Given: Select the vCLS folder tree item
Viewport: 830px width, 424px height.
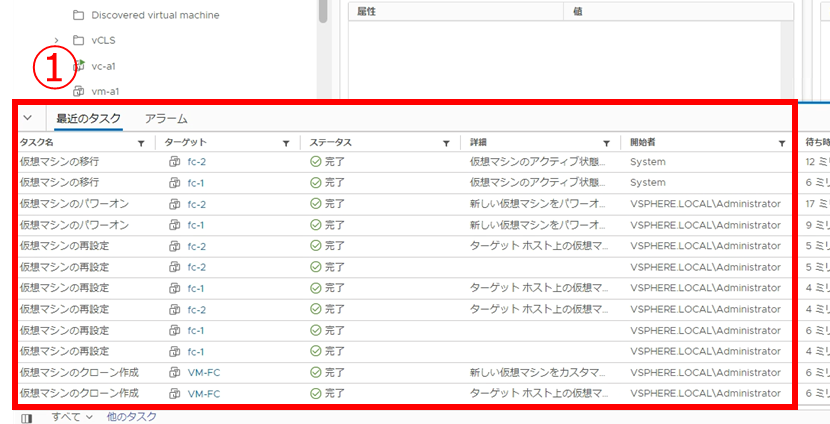Looking at the screenshot, I should click(x=103, y=40).
